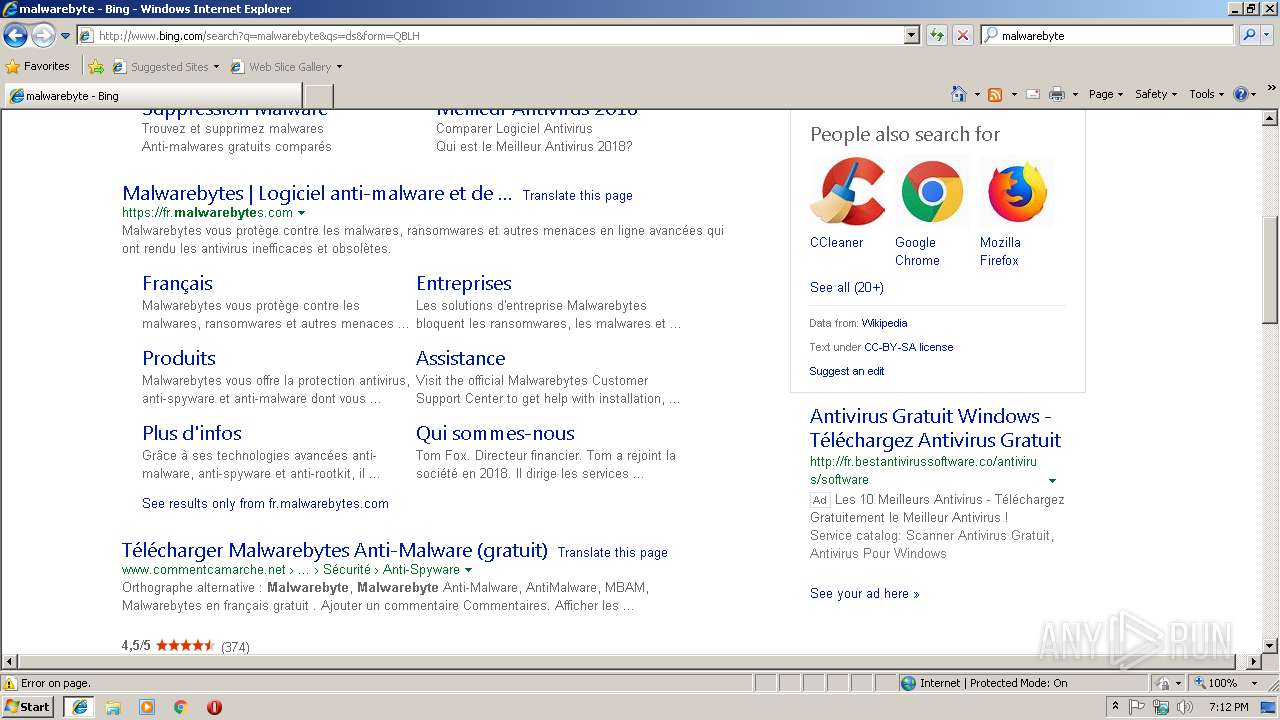Click the Print icon
Viewport: 1280px width, 720px height.
(x=1057, y=94)
